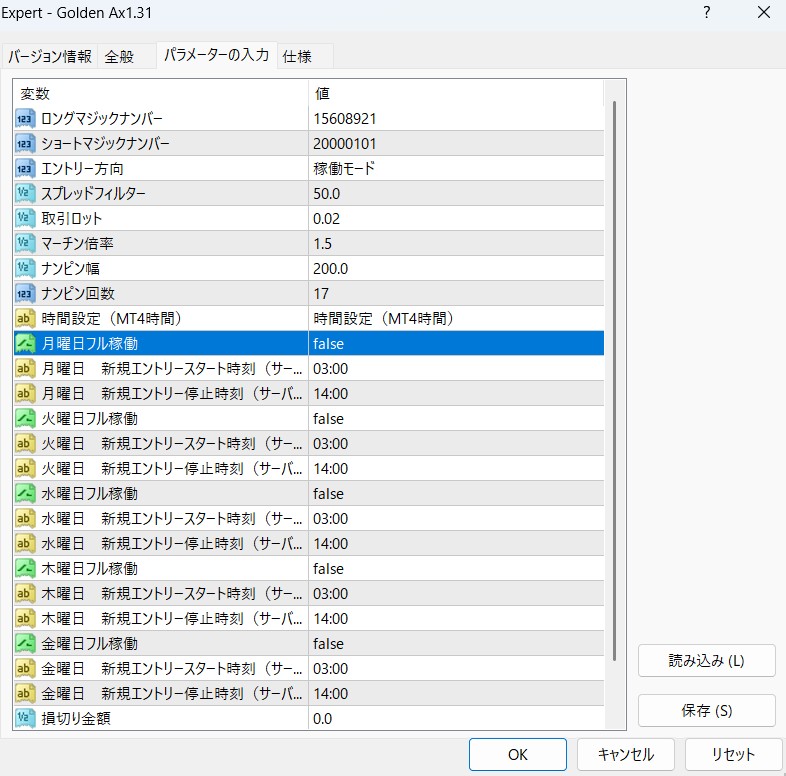Select the double-type icon for スプレッドフィルター
Viewport: 786px width, 776px height.
(x=26, y=194)
